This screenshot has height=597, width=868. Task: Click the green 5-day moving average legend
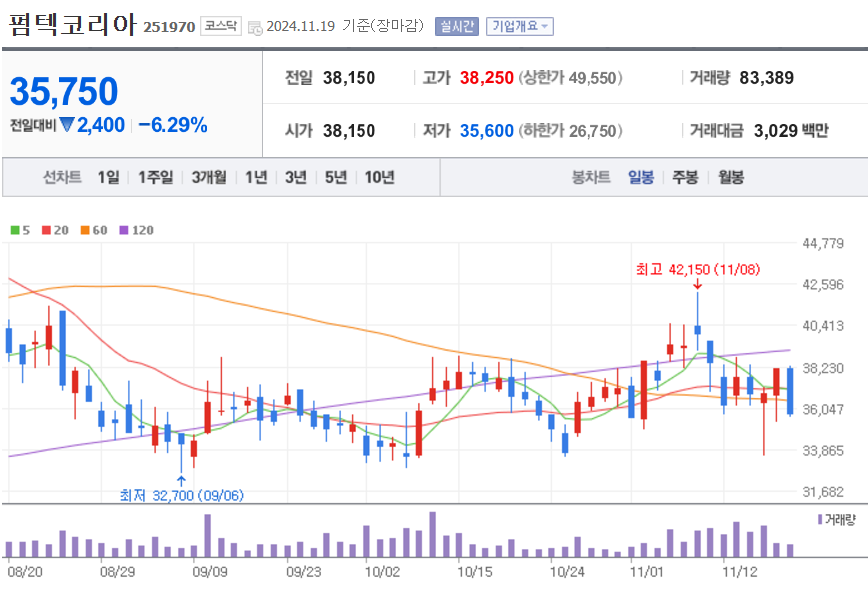click(x=20, y=230)
